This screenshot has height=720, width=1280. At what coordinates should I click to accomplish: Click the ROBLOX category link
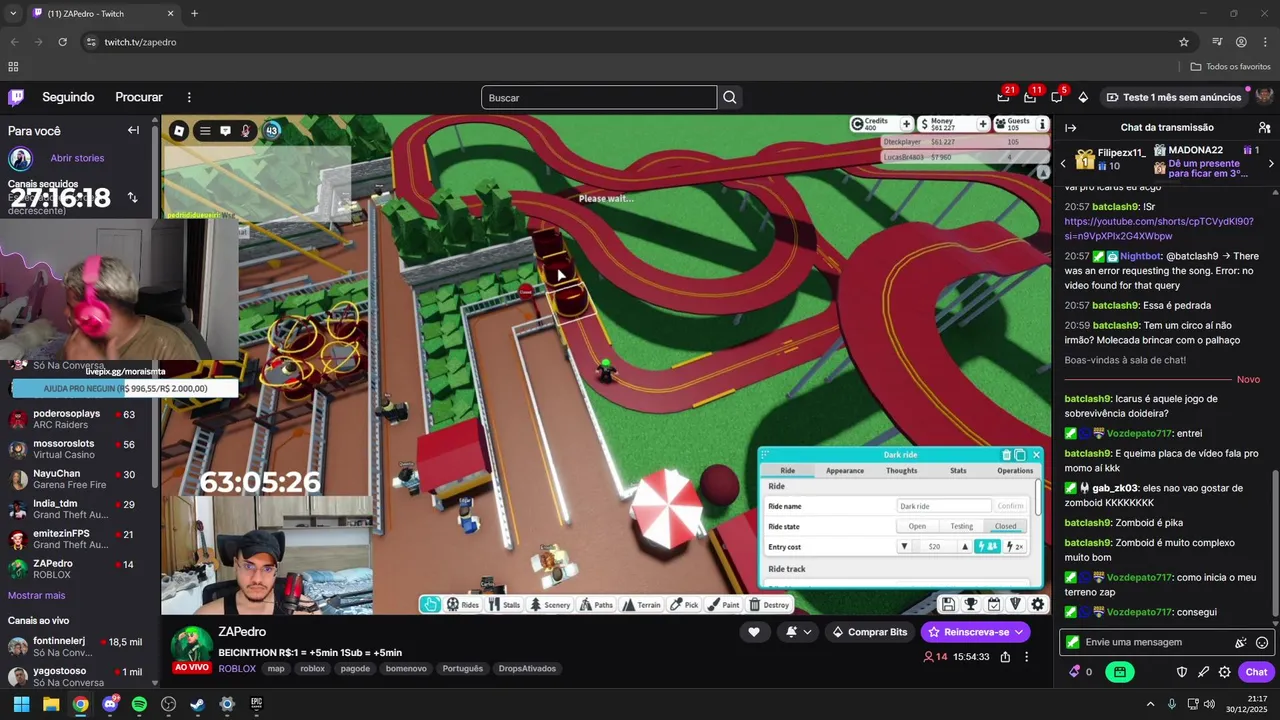(237, 668)
